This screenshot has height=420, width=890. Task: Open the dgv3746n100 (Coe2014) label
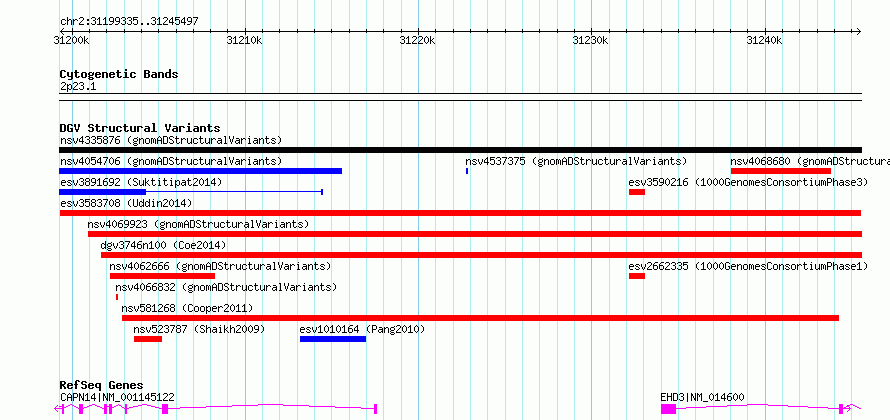(x=163, y=245)
